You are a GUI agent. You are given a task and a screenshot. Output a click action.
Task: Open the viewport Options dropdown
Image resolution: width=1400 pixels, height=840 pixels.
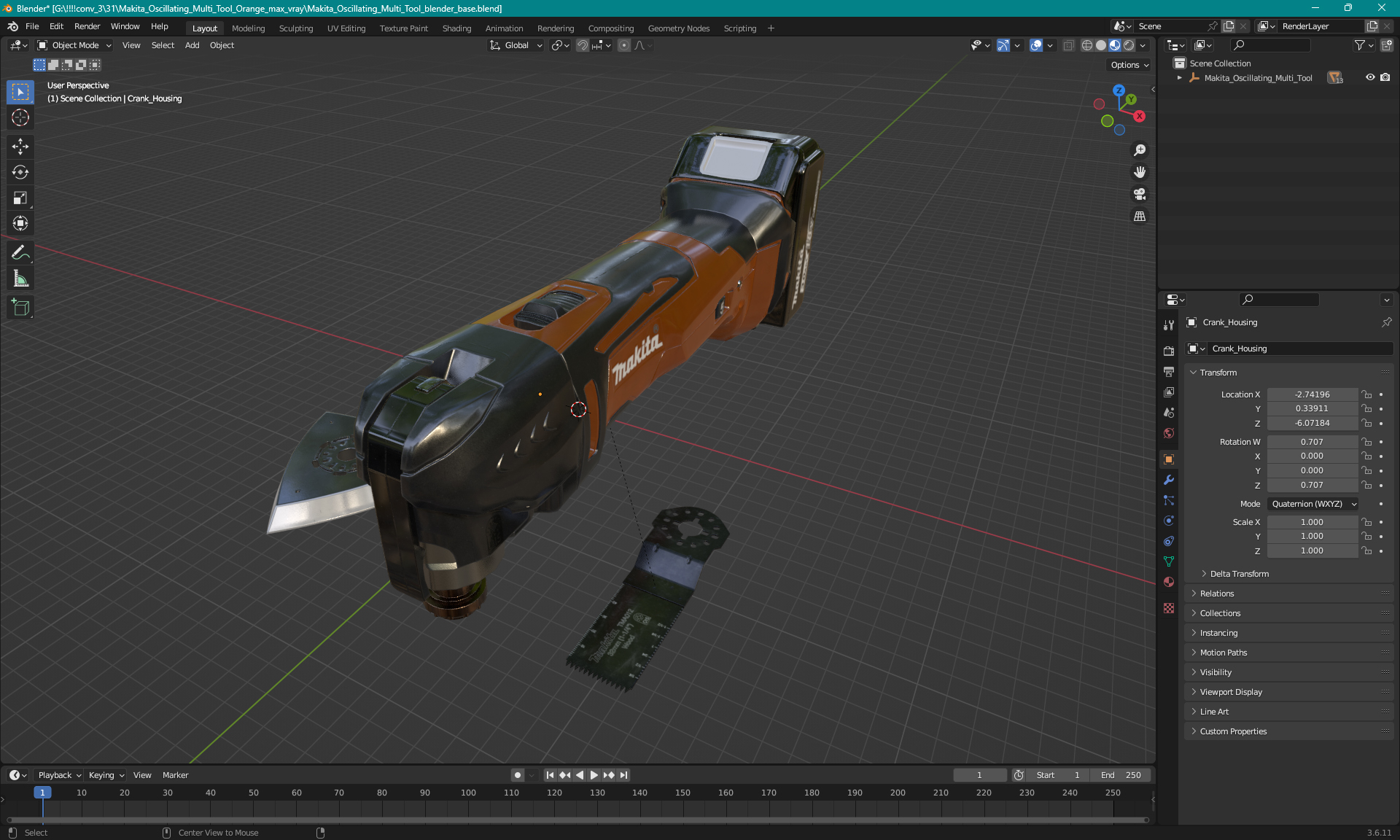pos(1129,65)
